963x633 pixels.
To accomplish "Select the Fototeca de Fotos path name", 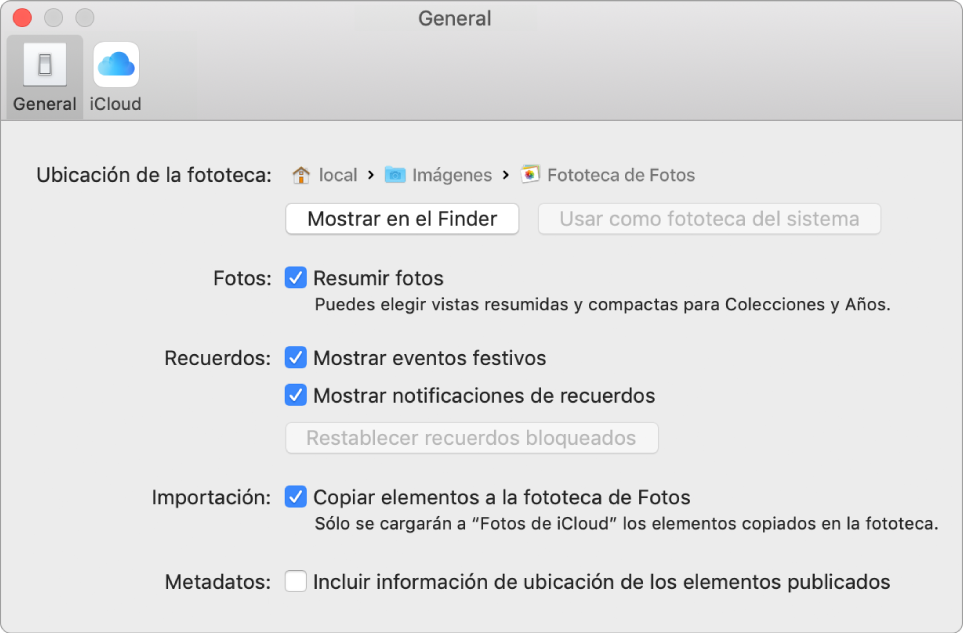I will [x=620, y=176].
